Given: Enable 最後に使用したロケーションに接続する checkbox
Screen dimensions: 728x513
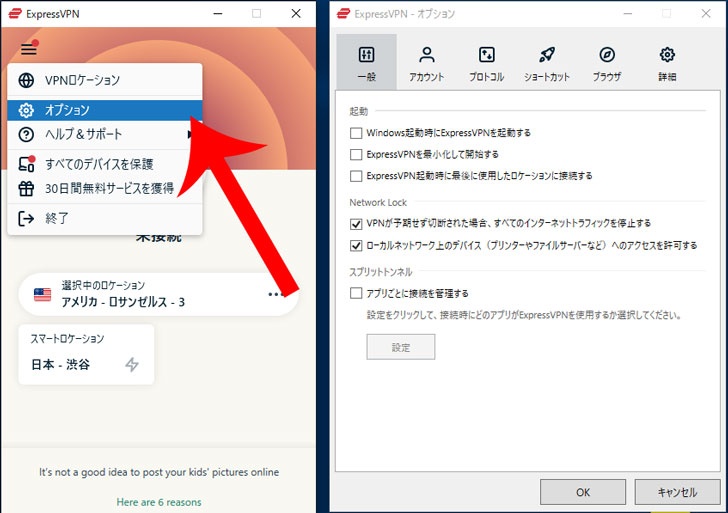Looking at the screenshot, I should pos(356,176).
